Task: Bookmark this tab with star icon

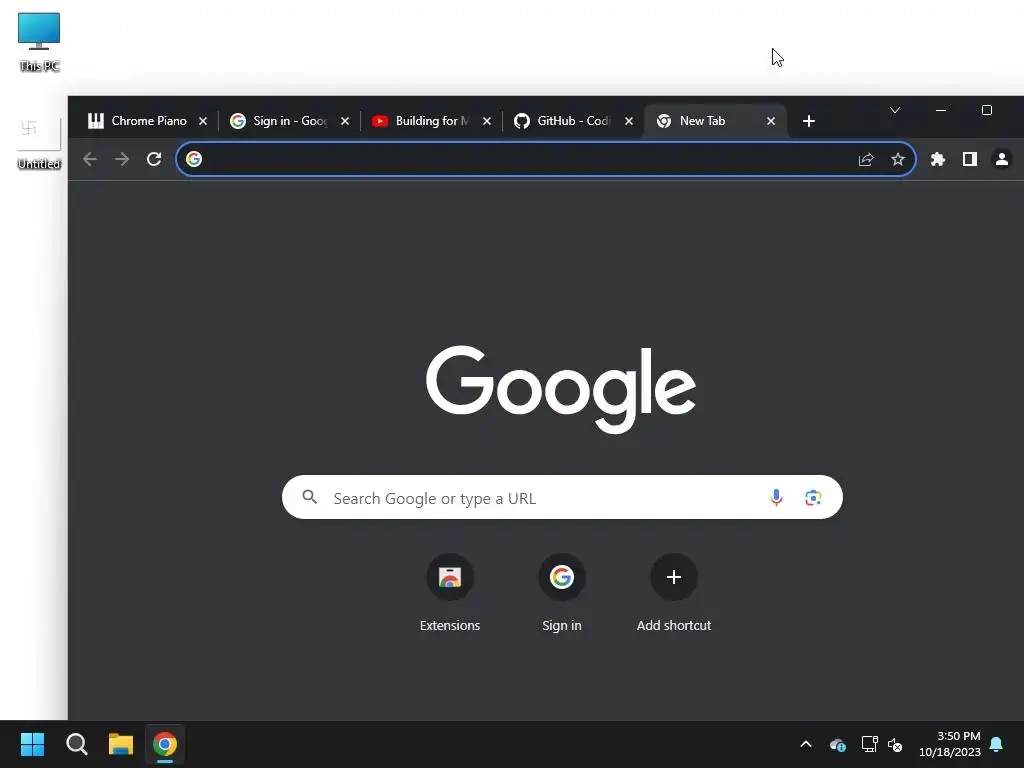Action: pyautogui.click(x=898, y=159)
